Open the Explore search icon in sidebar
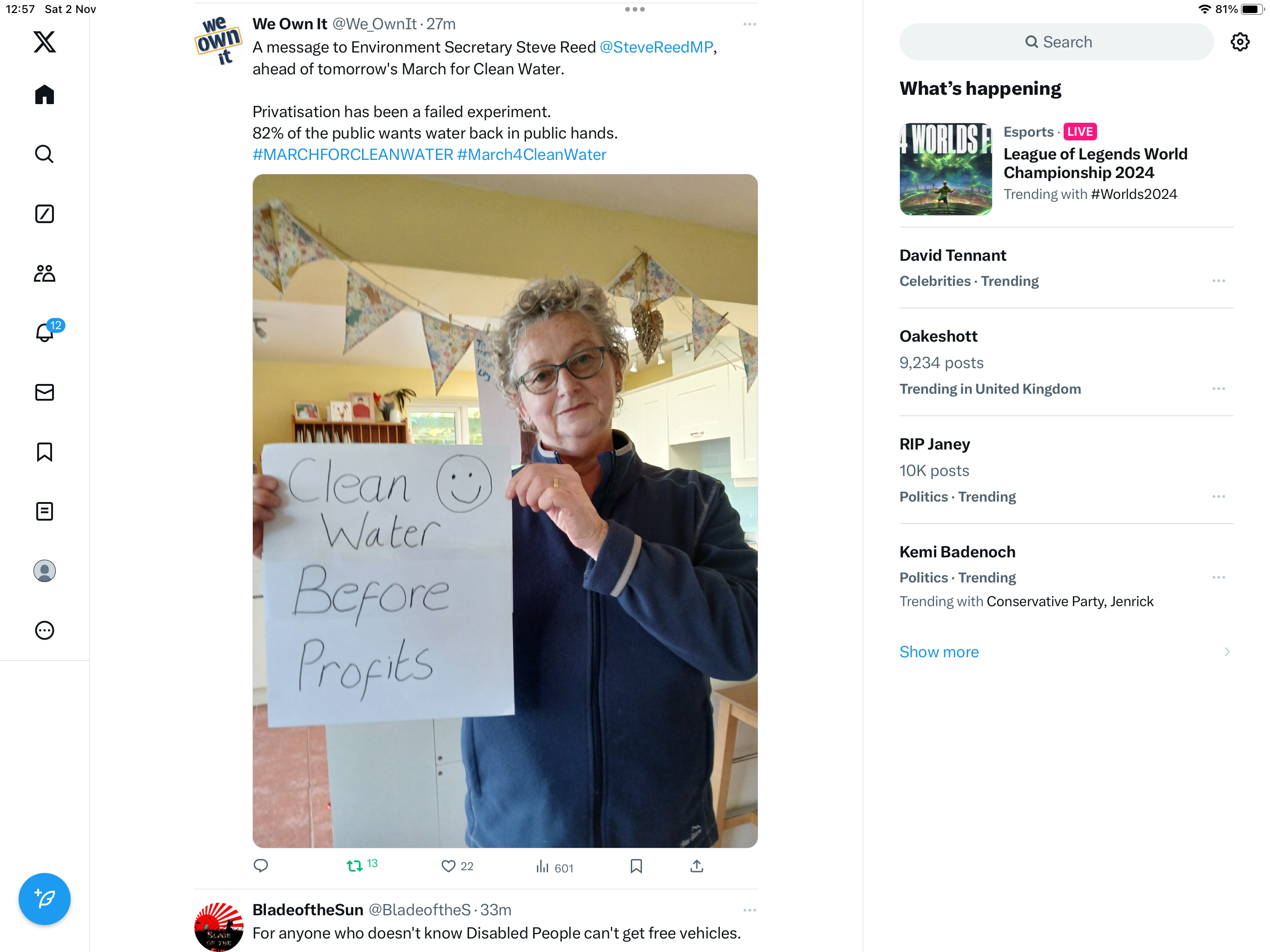The width and height of the screenshot is (1270, 952). 44,154
